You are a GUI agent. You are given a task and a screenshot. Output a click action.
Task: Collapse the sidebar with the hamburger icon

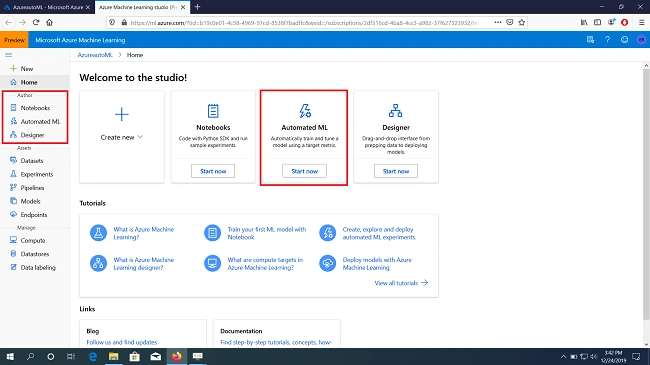click(x=8, y=55)
